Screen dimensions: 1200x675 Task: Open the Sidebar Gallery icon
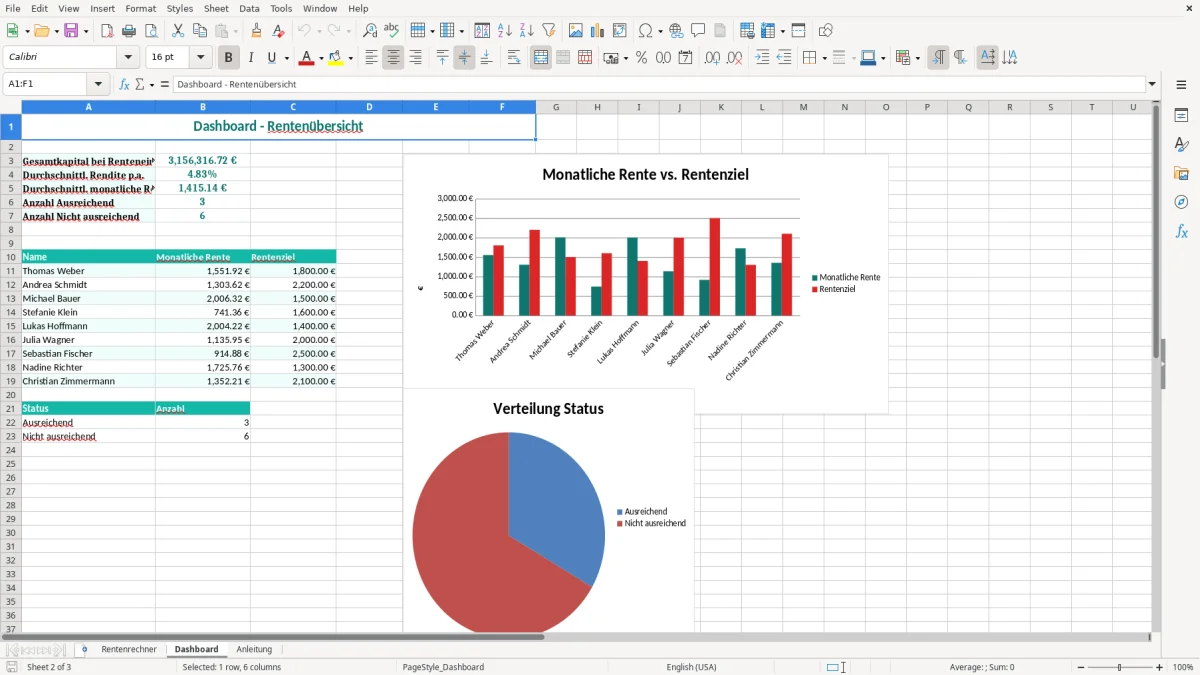click(1181, 173)
